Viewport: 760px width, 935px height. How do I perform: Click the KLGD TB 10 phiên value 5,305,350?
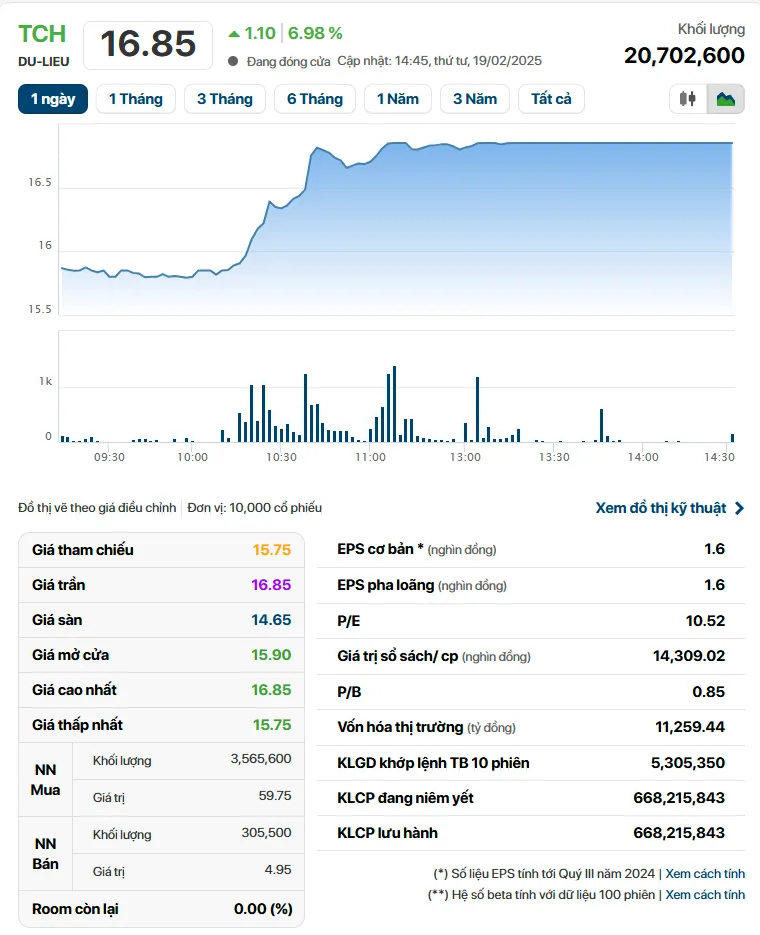tap(688, 763)
